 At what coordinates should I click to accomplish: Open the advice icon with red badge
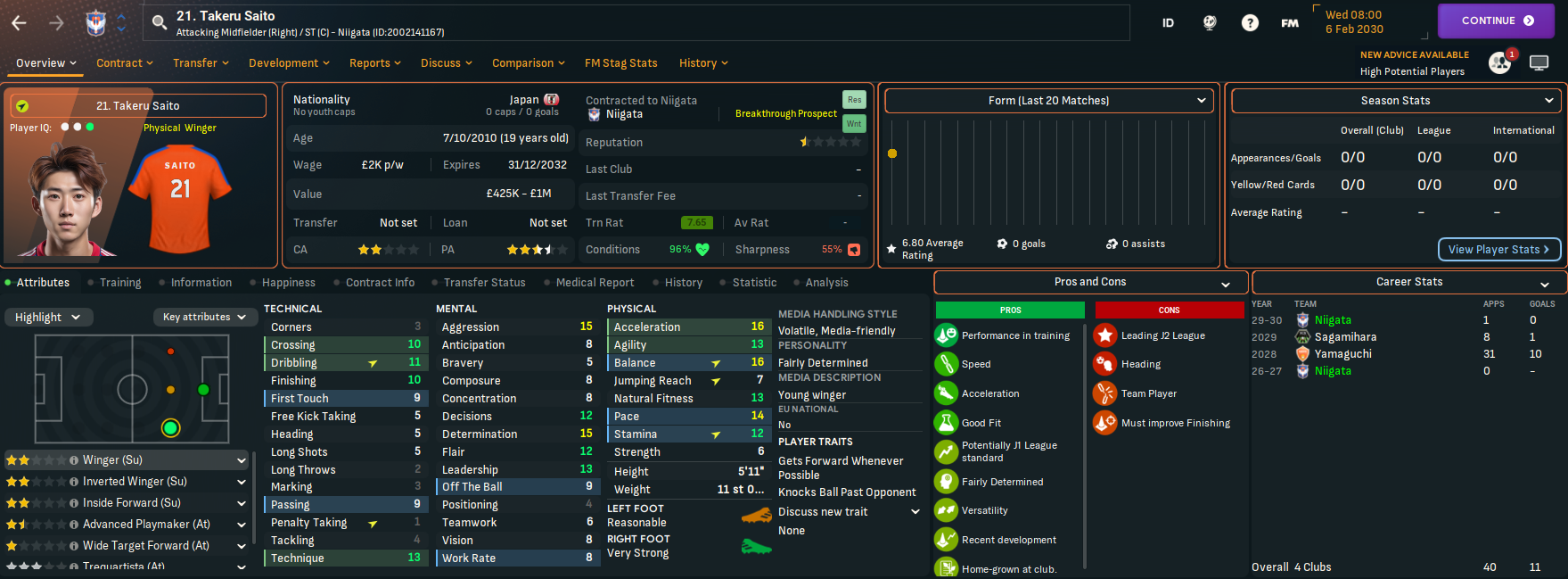coord(1500,62)
